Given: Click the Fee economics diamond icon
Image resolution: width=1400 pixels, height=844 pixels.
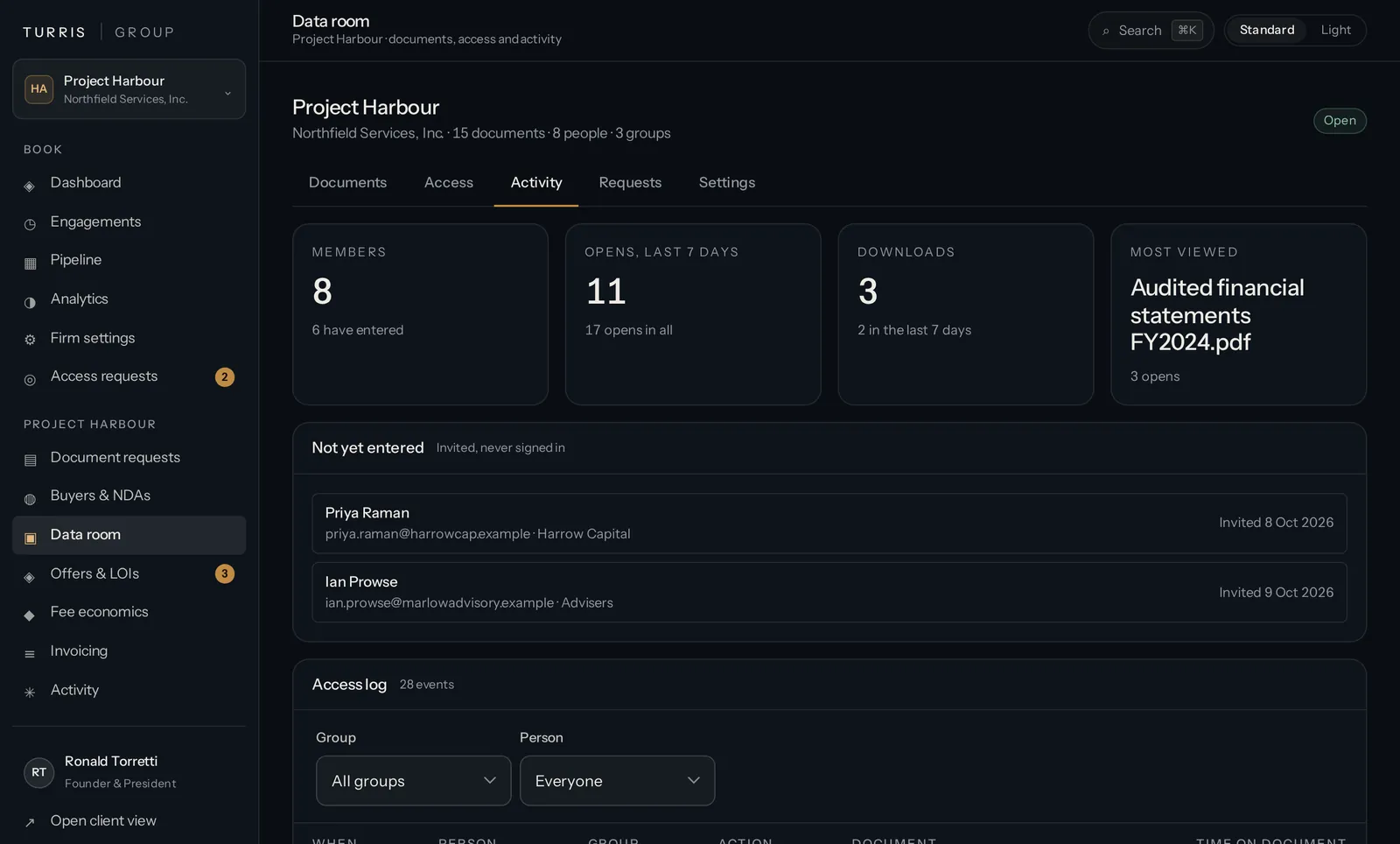Looking at the screenshot, I should click(x=30, y=615).
